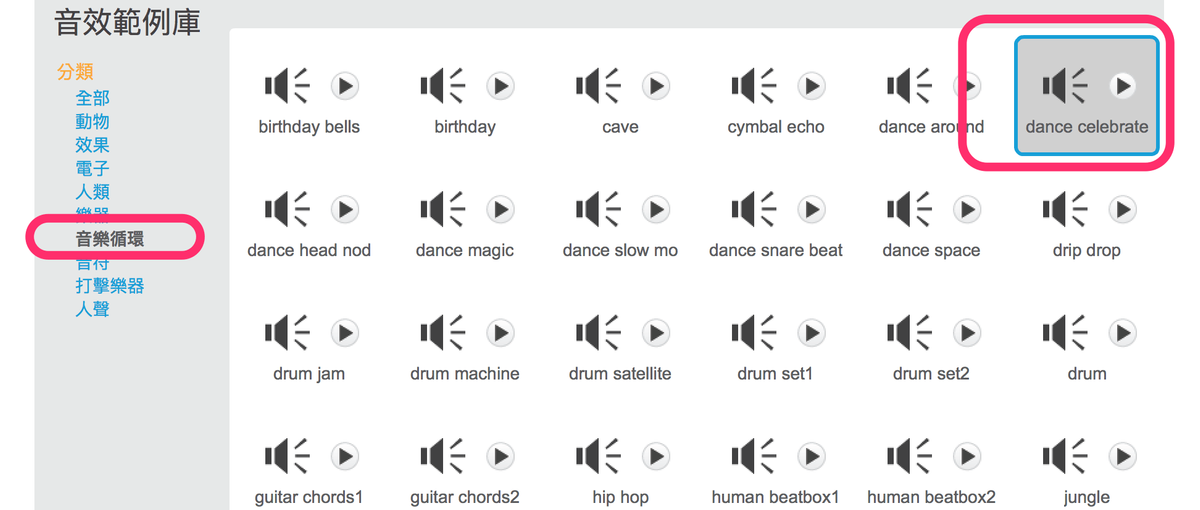This screenshot has width=1200, height=510.
Task: Show the 效果 sound category
Action: coord(93,145)
